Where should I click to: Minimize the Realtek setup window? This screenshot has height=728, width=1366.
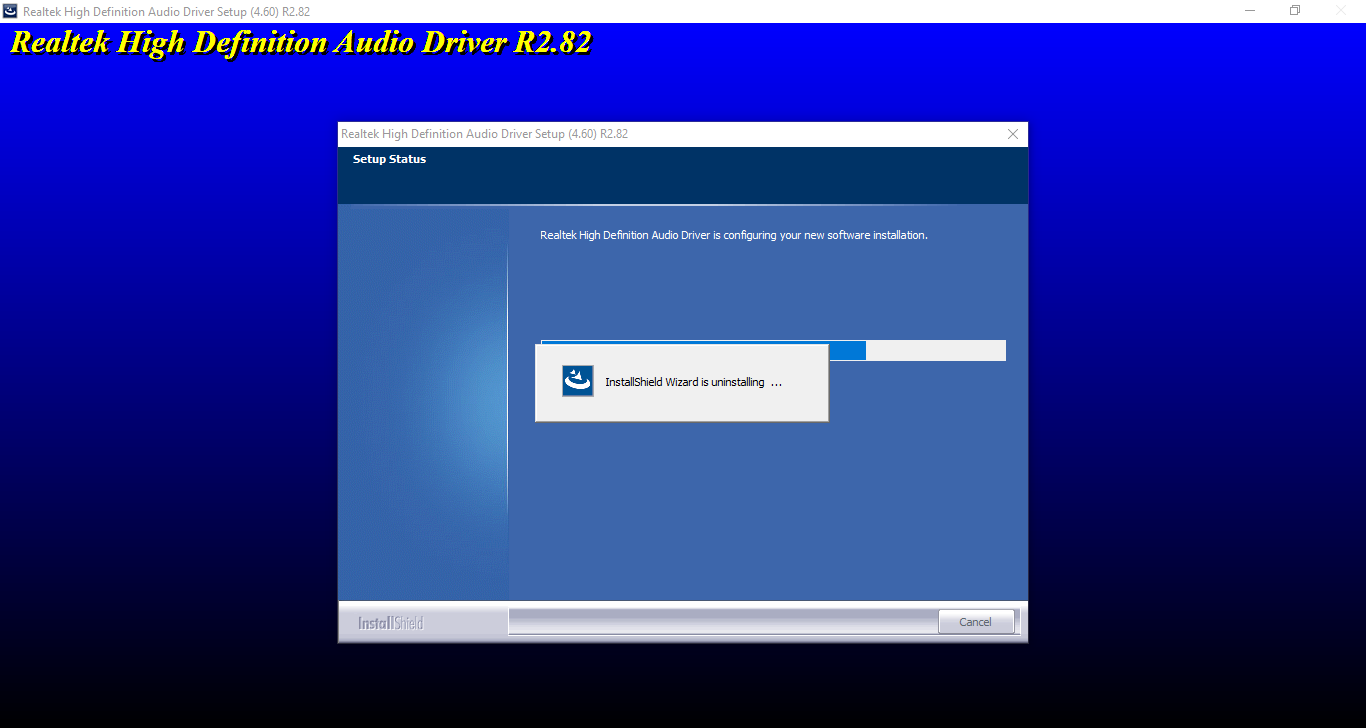pyautogui.click(x=1250, y=11)
